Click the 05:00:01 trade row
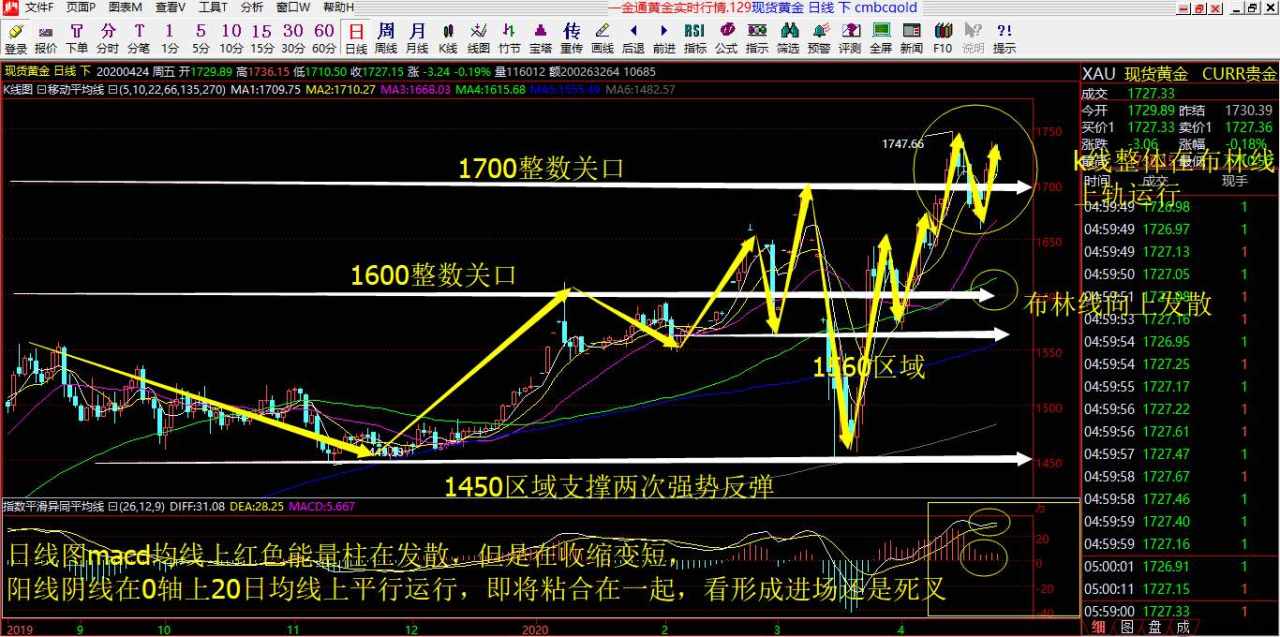This screenshot has width=1280, height=637. click(1180, 567)
